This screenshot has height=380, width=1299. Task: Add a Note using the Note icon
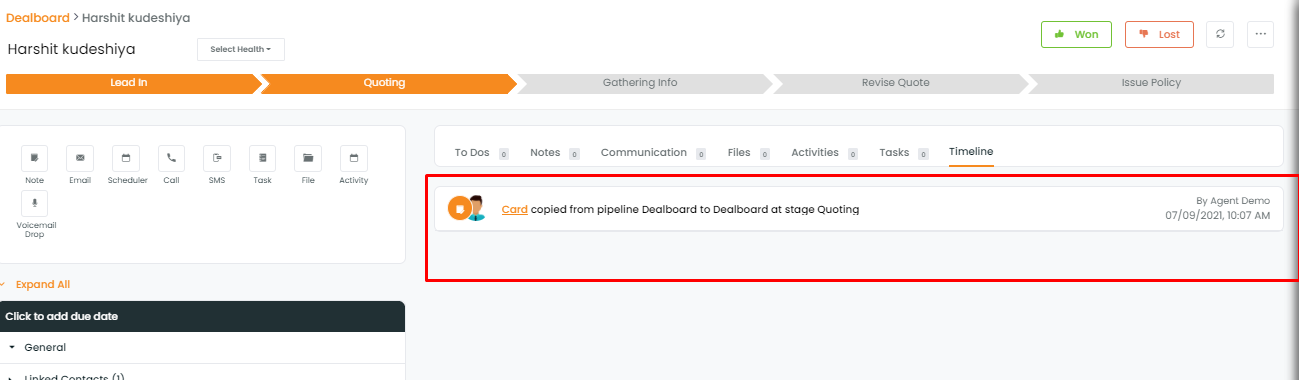coord(35,158)
